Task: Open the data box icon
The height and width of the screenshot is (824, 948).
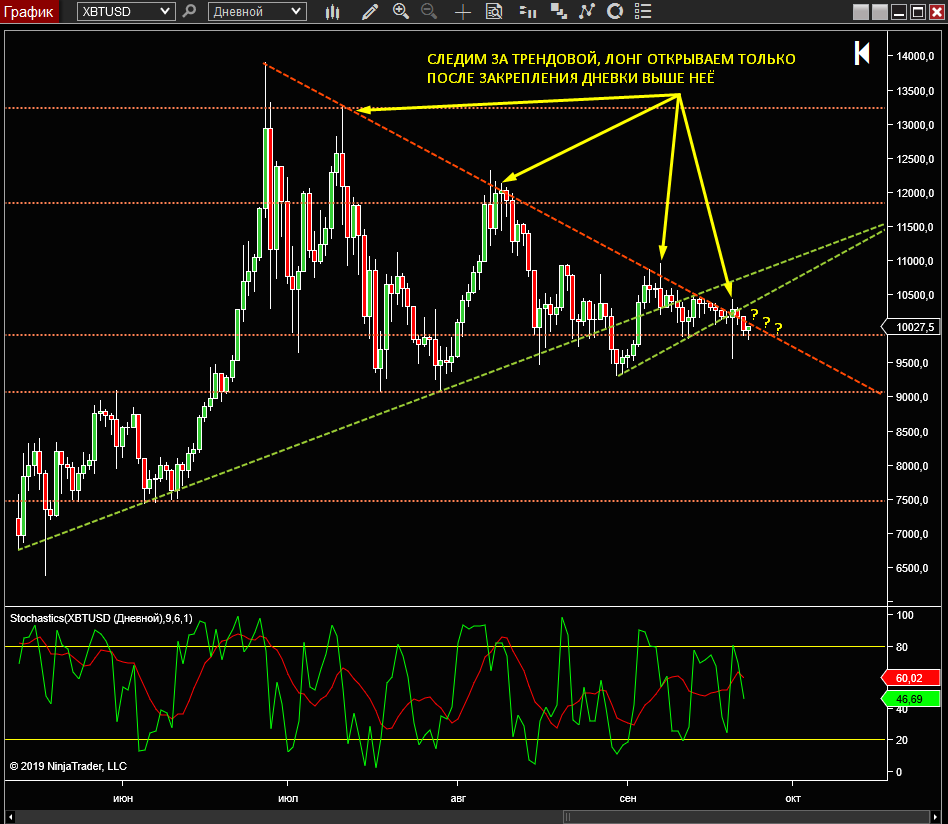Action: point(494,11)
